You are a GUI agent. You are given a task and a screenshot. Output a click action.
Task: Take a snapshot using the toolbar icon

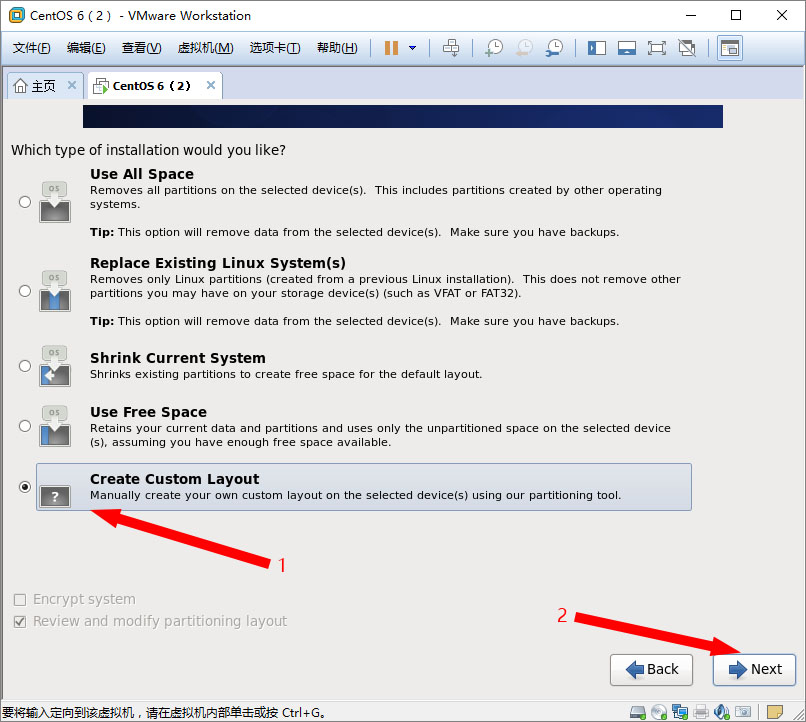(x=493, y=48)
